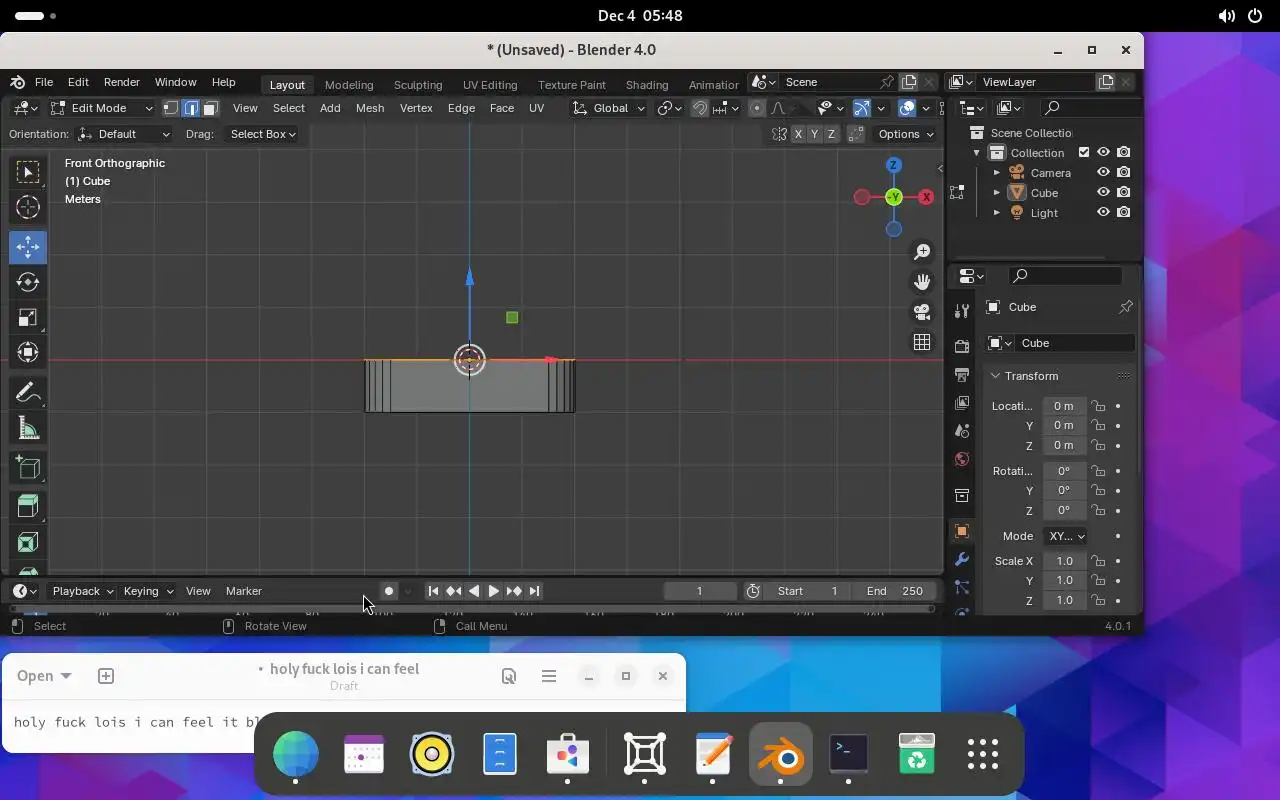Image resolution: width=1280 pixels, height=800 pixels.
Task: Toggle snapping magnet icon
Action: pyautogui.click(x=700, y=108)
